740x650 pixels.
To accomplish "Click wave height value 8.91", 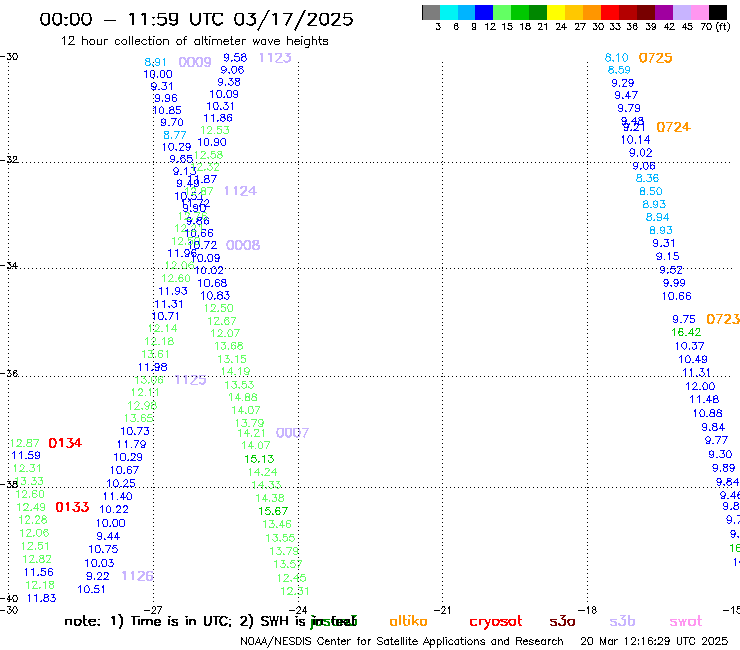I will click(155, 62).
